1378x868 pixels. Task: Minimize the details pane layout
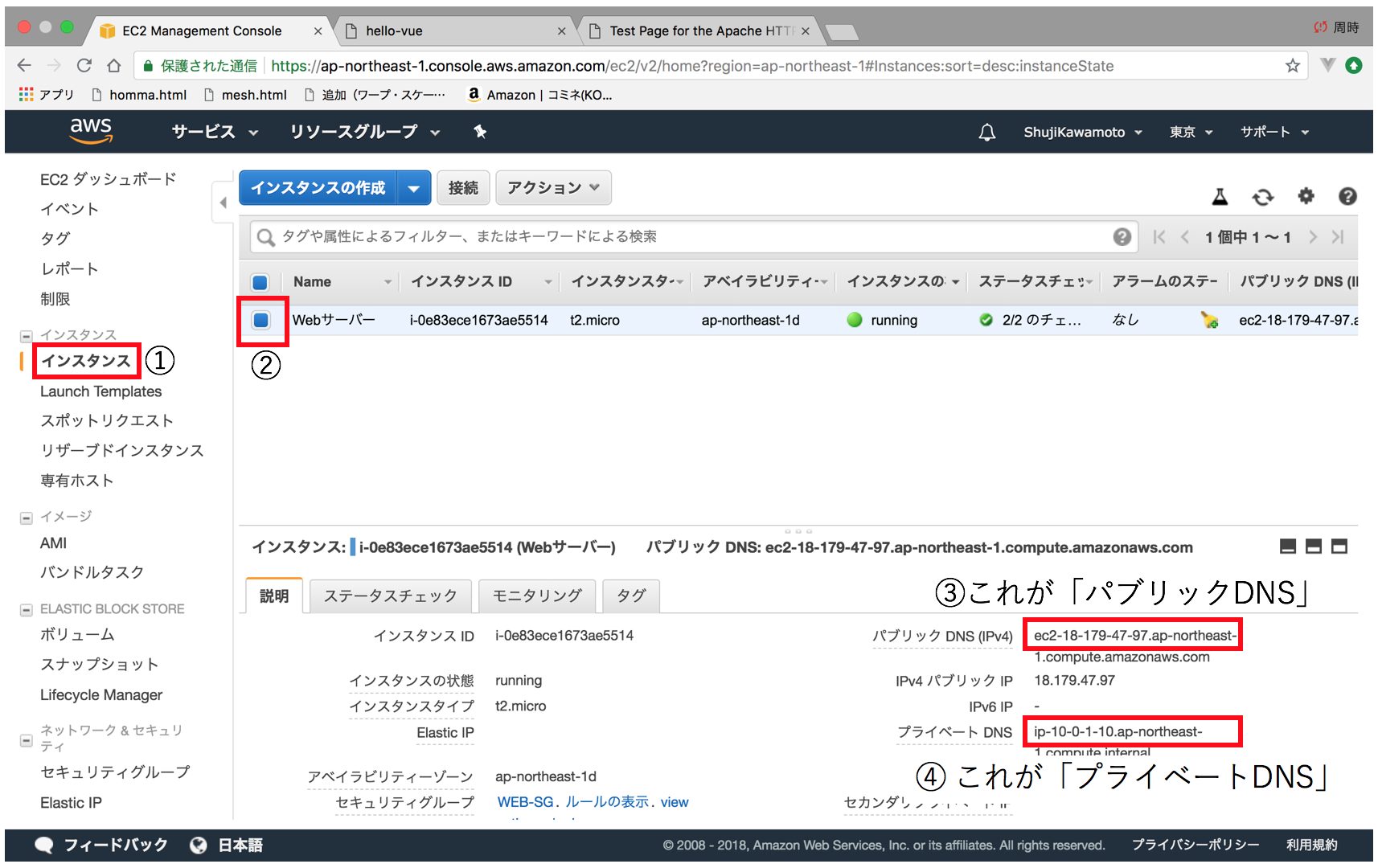[1288, 547]
